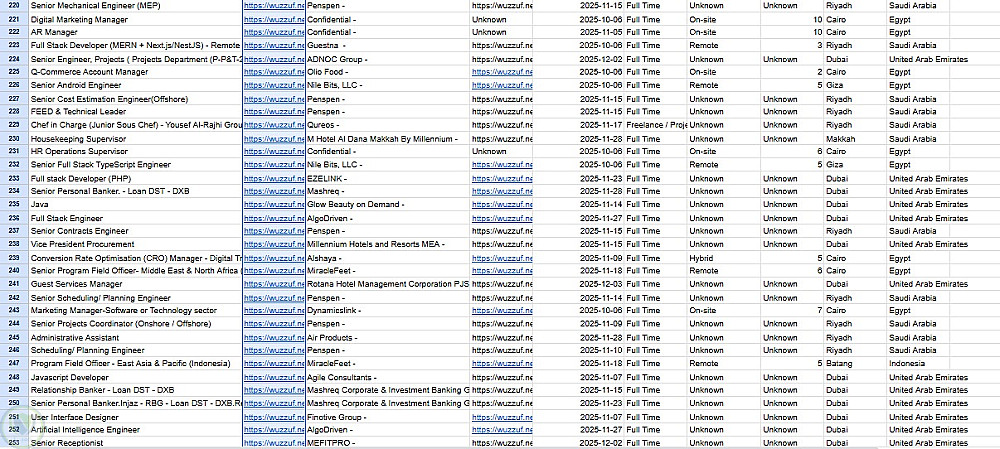Select the 'Freelance / Proje' job type cell

pos(656,125)
